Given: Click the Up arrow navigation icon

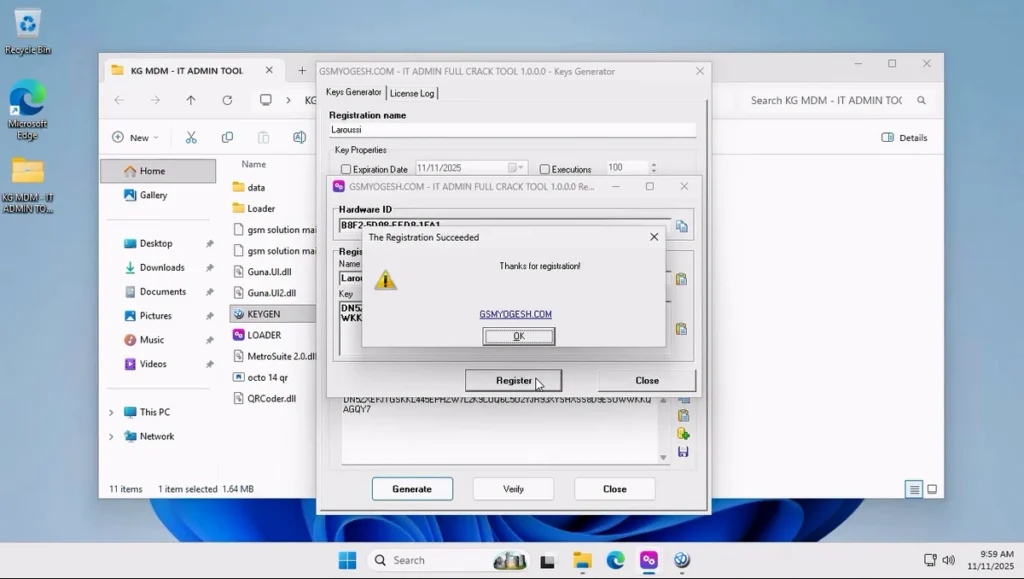Looking at the screenshot, I should click(191, 100).
